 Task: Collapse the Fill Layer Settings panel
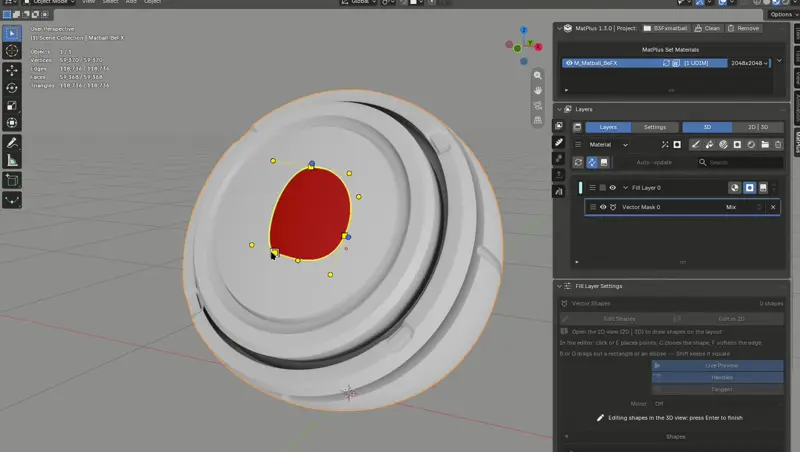pos(560,286)
